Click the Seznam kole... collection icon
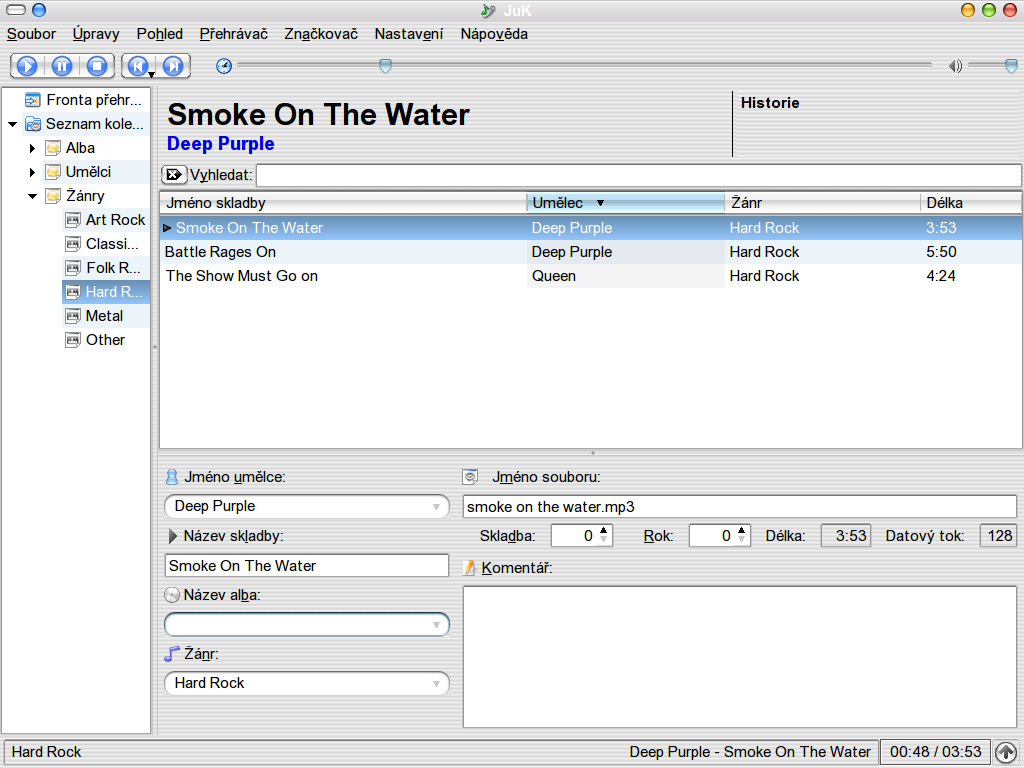 33,124
